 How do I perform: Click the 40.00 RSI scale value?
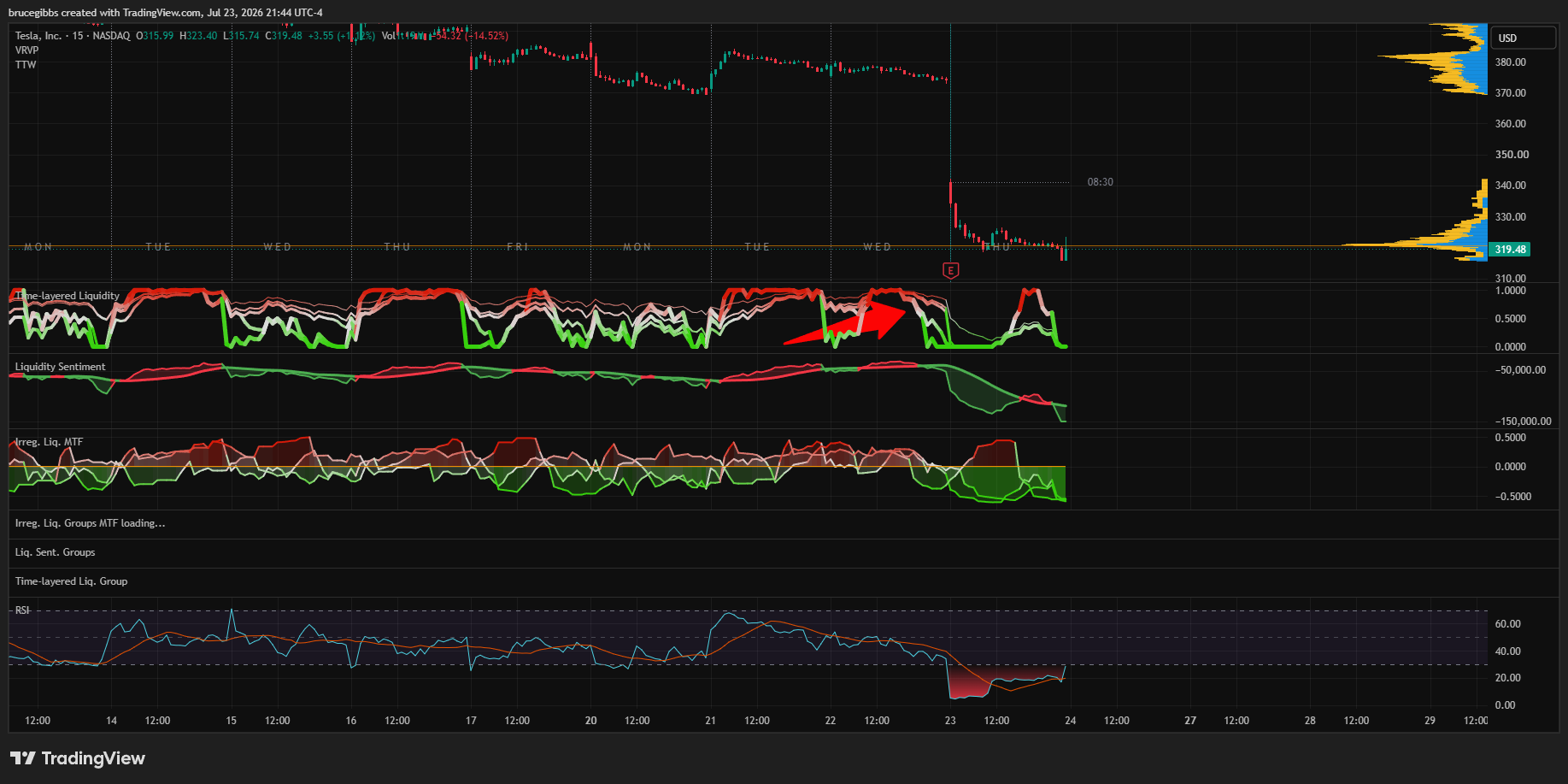click(x=1508, y=651)
